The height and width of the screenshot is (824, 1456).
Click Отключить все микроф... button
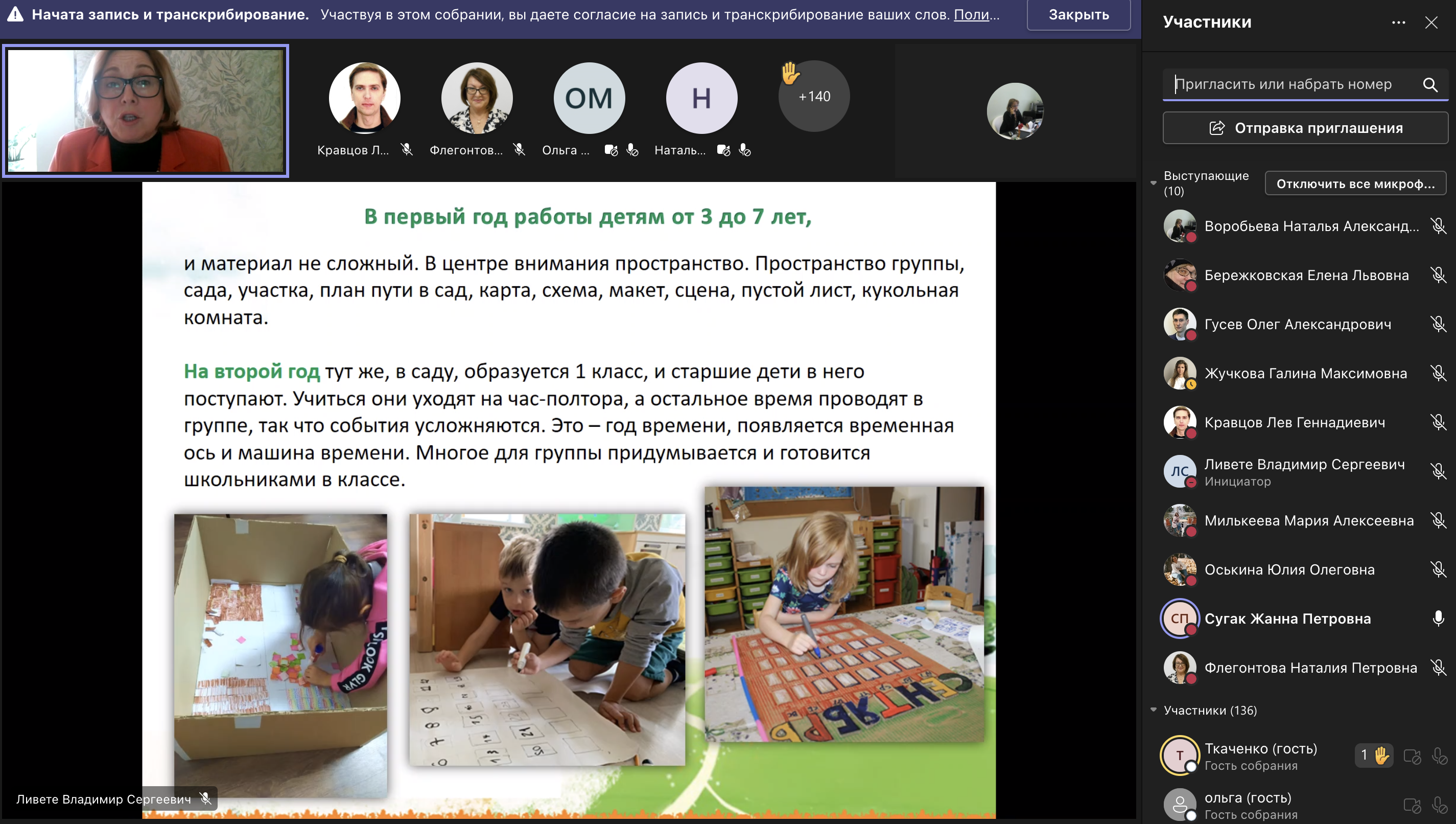(x=1355, y=184)
